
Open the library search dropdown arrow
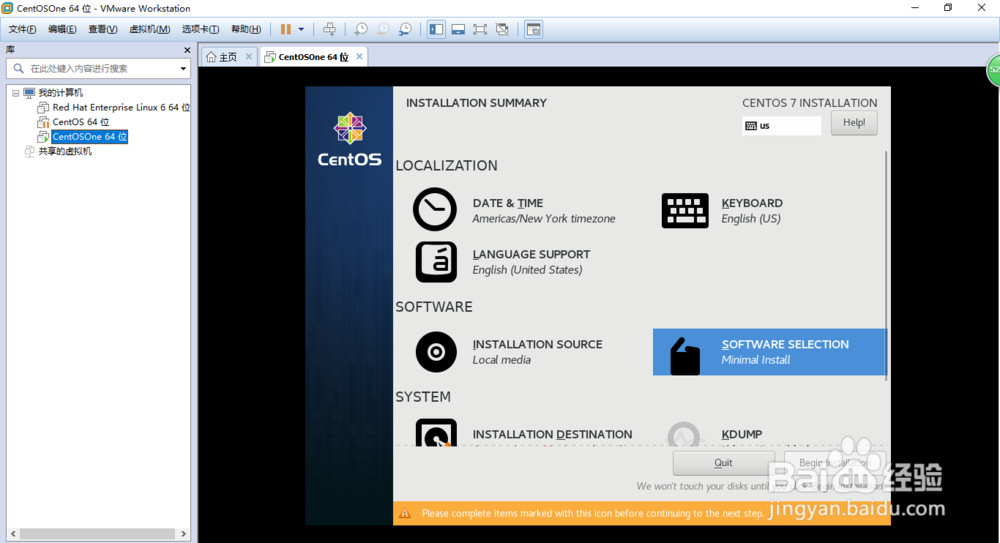pyautogui.click(x=183, y=68)
